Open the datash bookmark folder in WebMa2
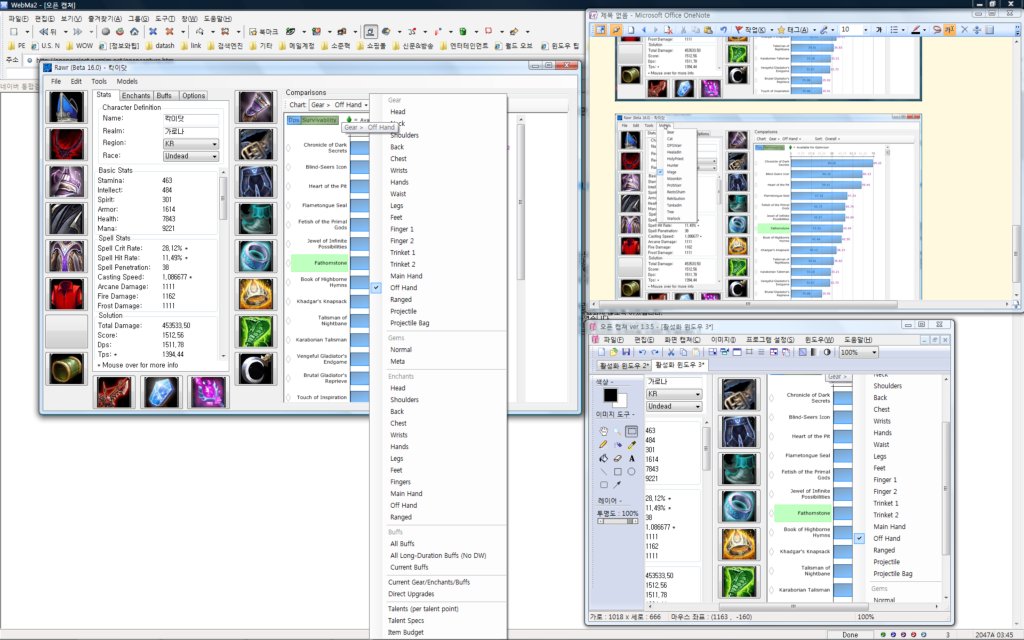1024x640 pixels. (159, 46)
